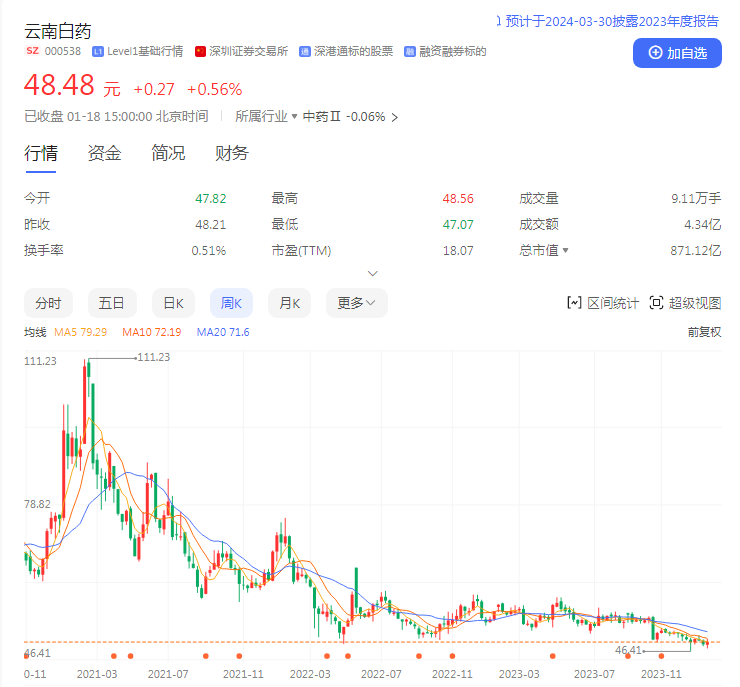
Task: Click the 加自选 add-to-watchlist button
Action: pyautogui.click(x=677, y=53)
